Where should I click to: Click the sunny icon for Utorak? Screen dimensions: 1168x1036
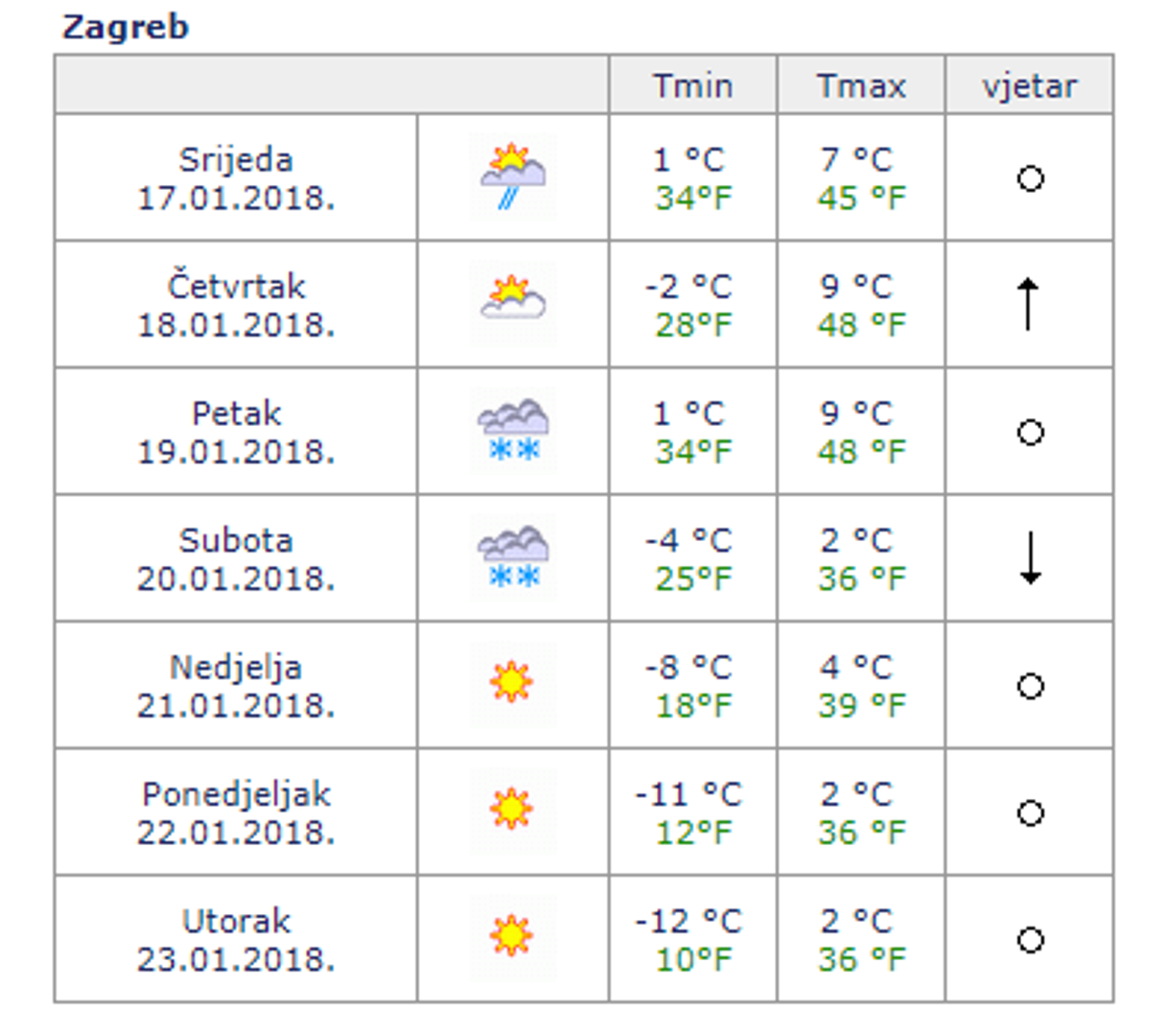(x=511, y=937)
